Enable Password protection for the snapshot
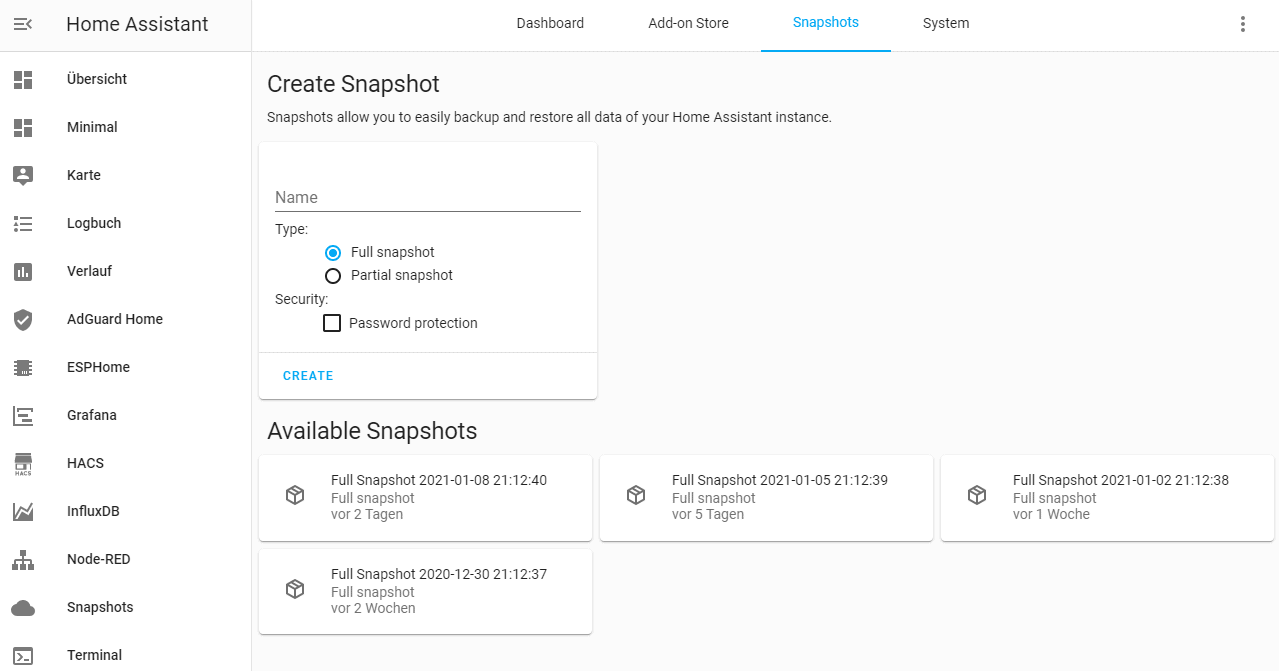 [332, 323]
